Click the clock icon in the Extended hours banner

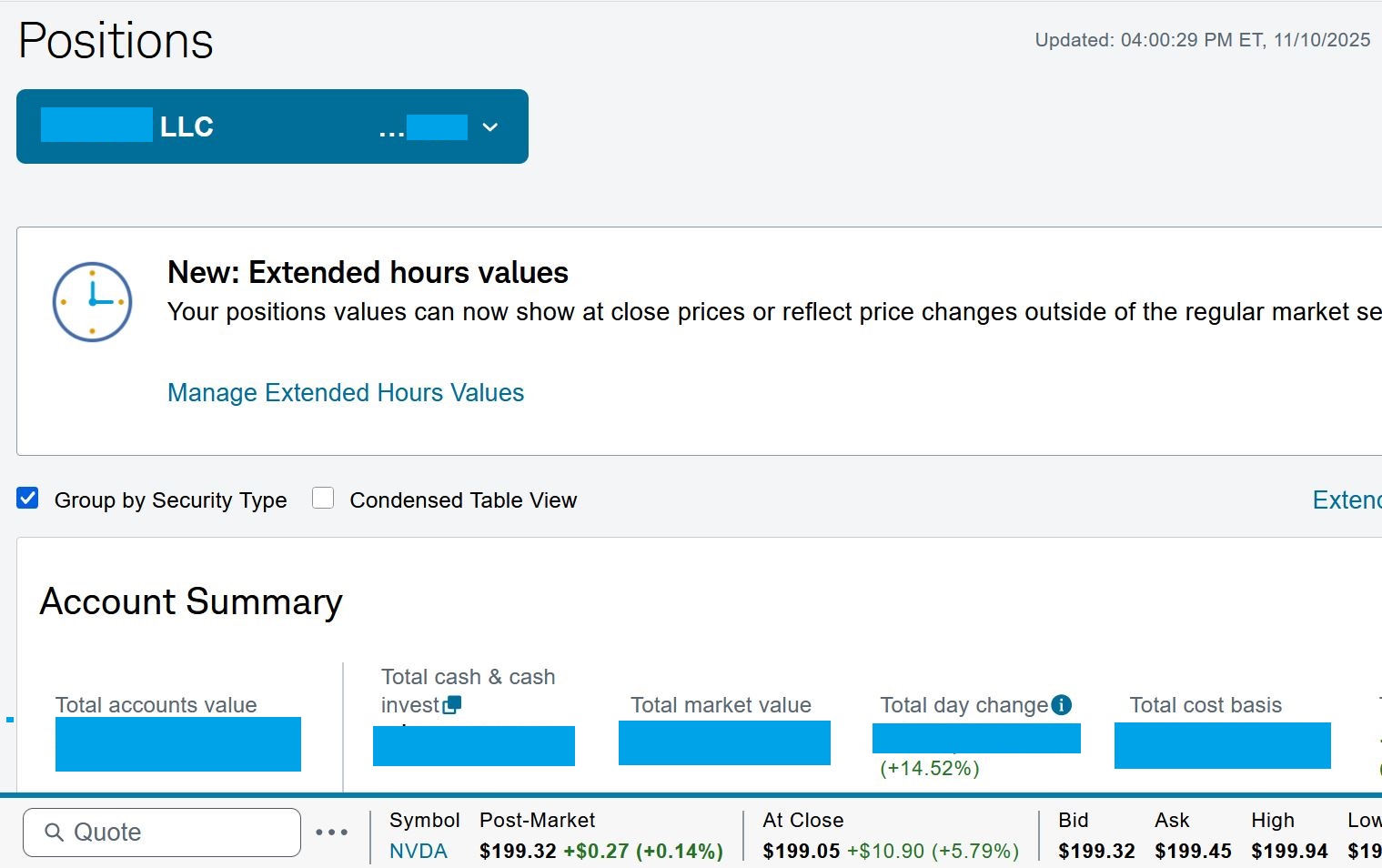point(92,302)
